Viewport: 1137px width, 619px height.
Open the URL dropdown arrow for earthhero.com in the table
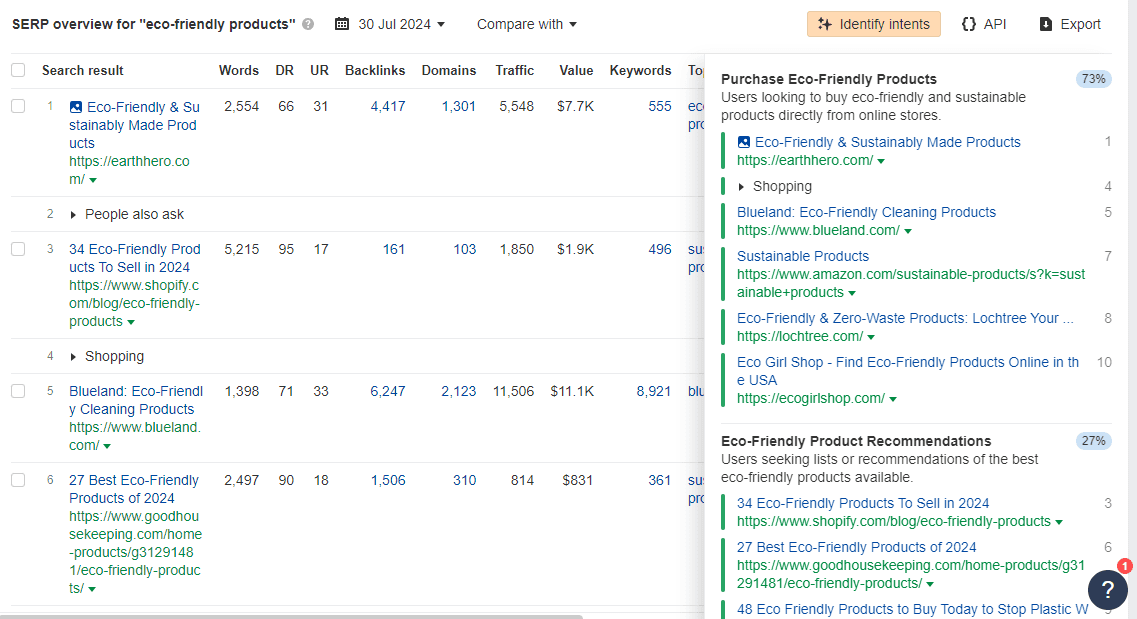coord(93,180)
